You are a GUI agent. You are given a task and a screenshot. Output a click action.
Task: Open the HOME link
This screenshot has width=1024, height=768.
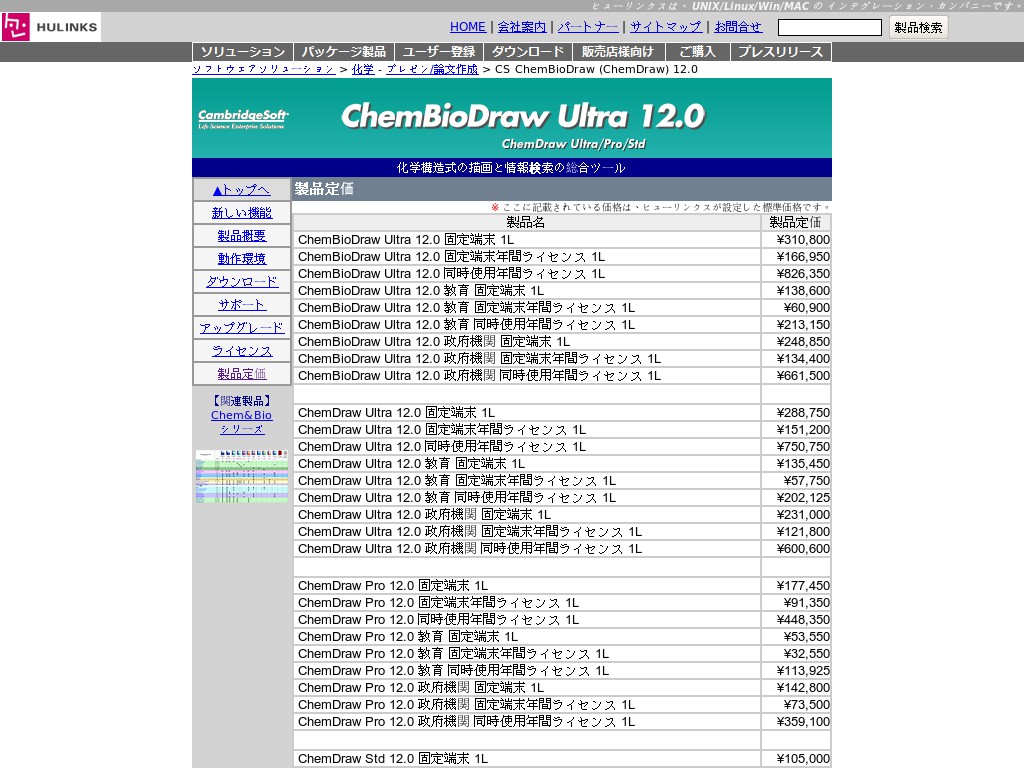tap(468, 27)
